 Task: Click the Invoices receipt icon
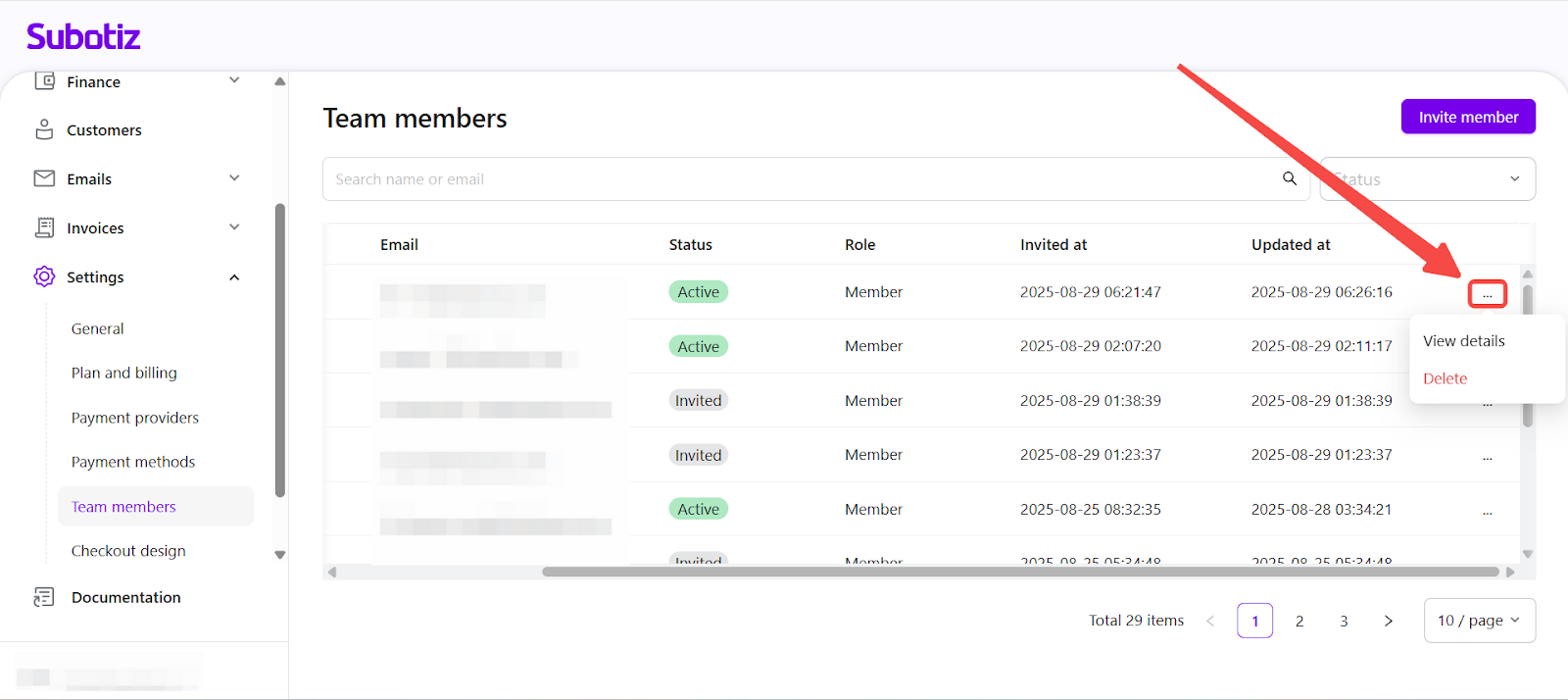pyautogui.click(x=44, y=227)
